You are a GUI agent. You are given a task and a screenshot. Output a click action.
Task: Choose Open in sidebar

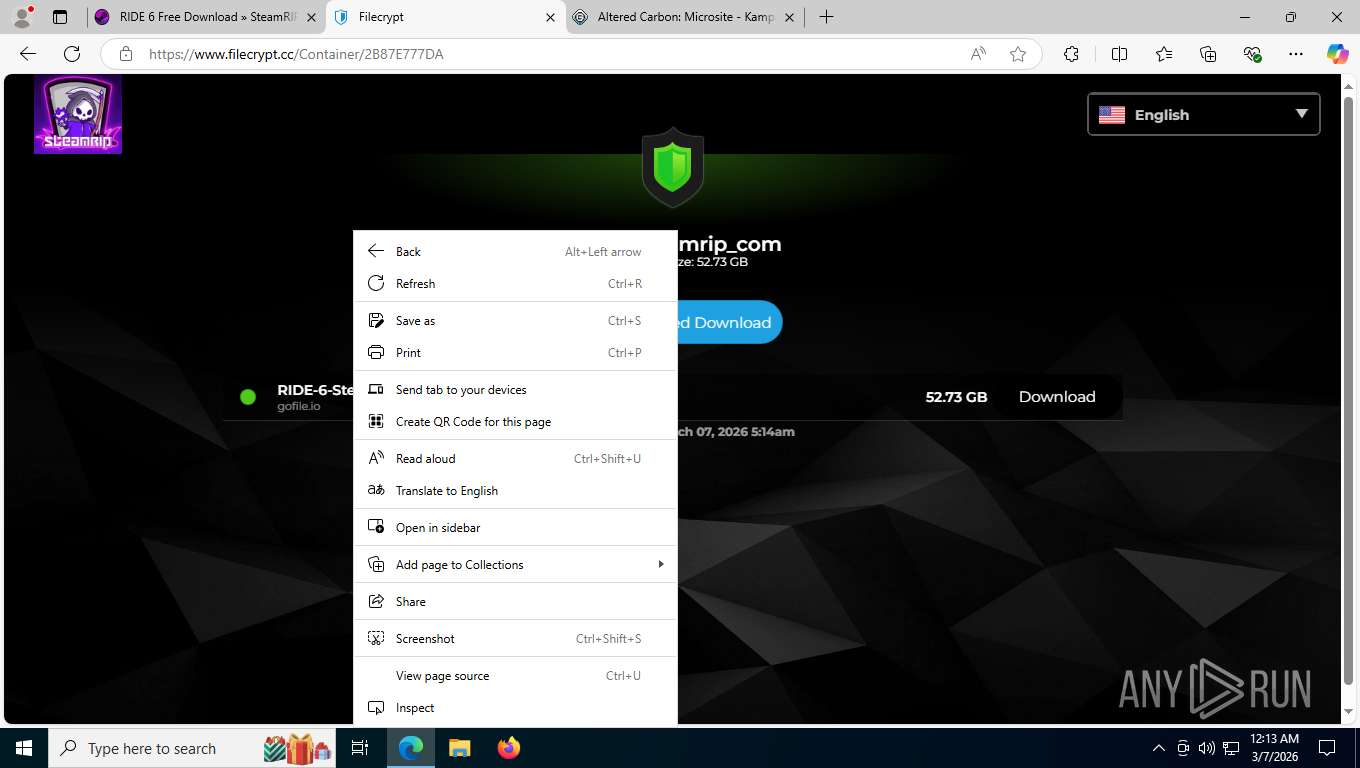pos(515,528)
